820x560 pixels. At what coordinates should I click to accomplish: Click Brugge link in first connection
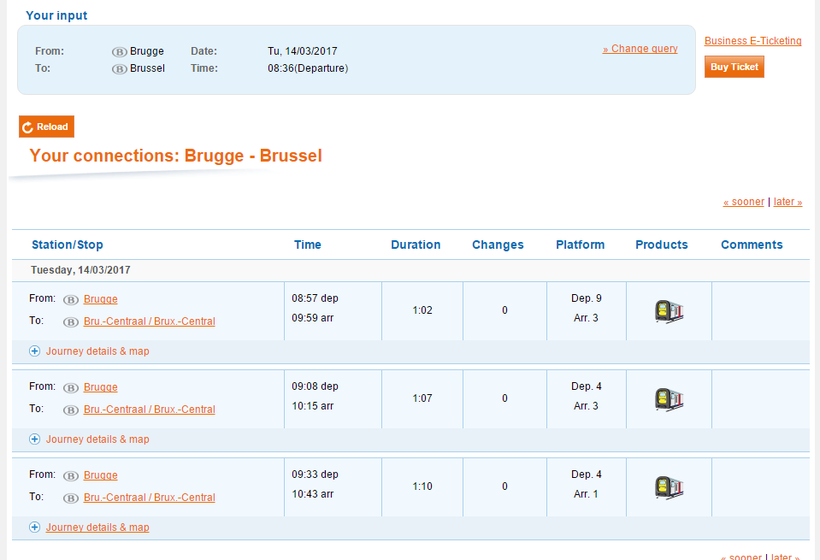point(100,299)
